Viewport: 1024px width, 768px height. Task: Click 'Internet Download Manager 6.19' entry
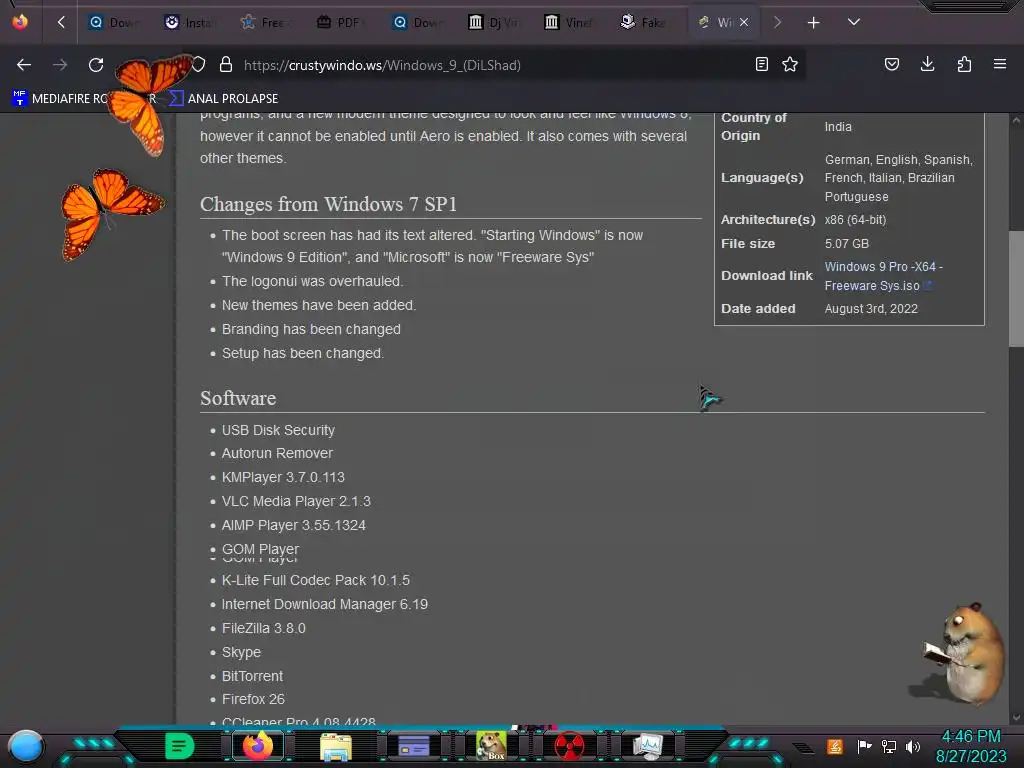(x=325, y=605)
